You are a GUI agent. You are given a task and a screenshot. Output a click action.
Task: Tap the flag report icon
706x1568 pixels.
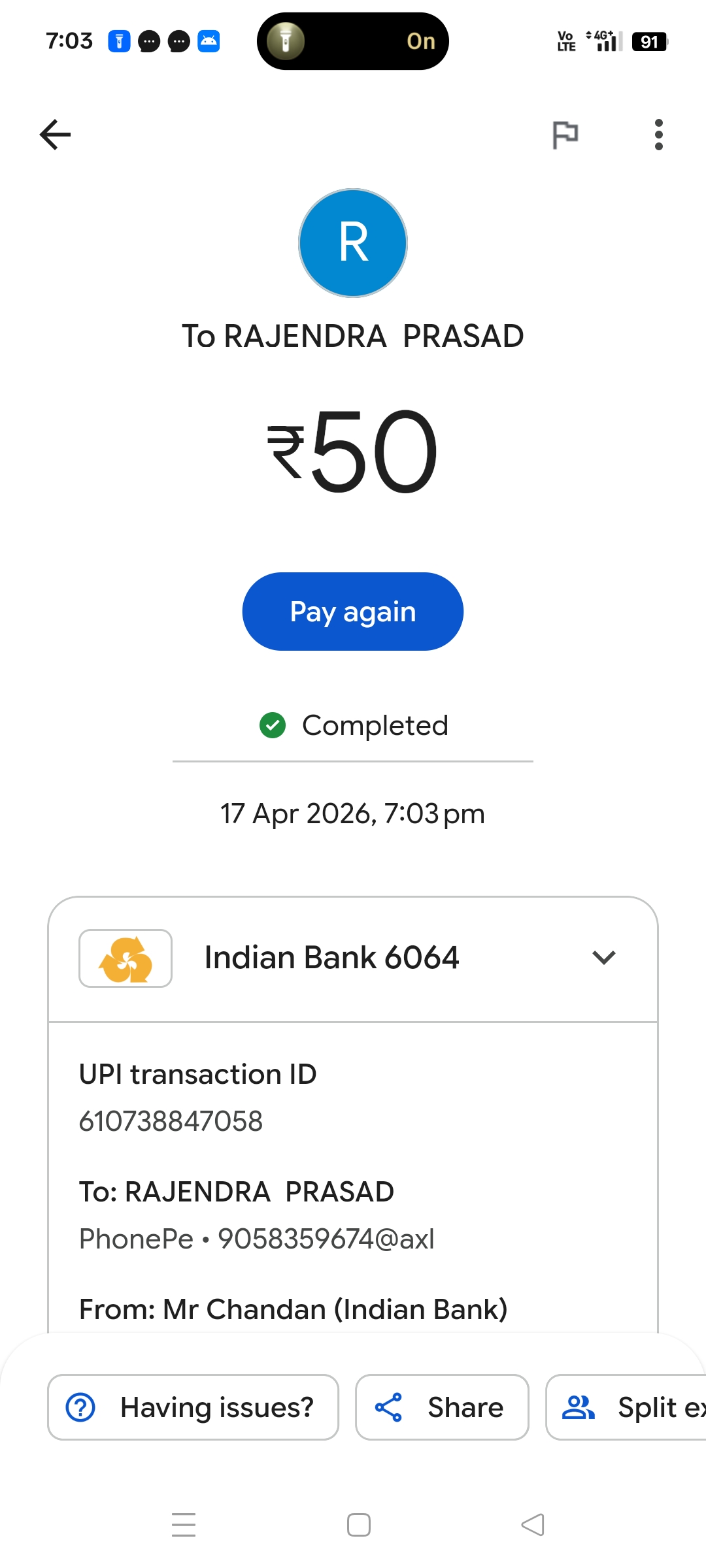coord(565,135)
